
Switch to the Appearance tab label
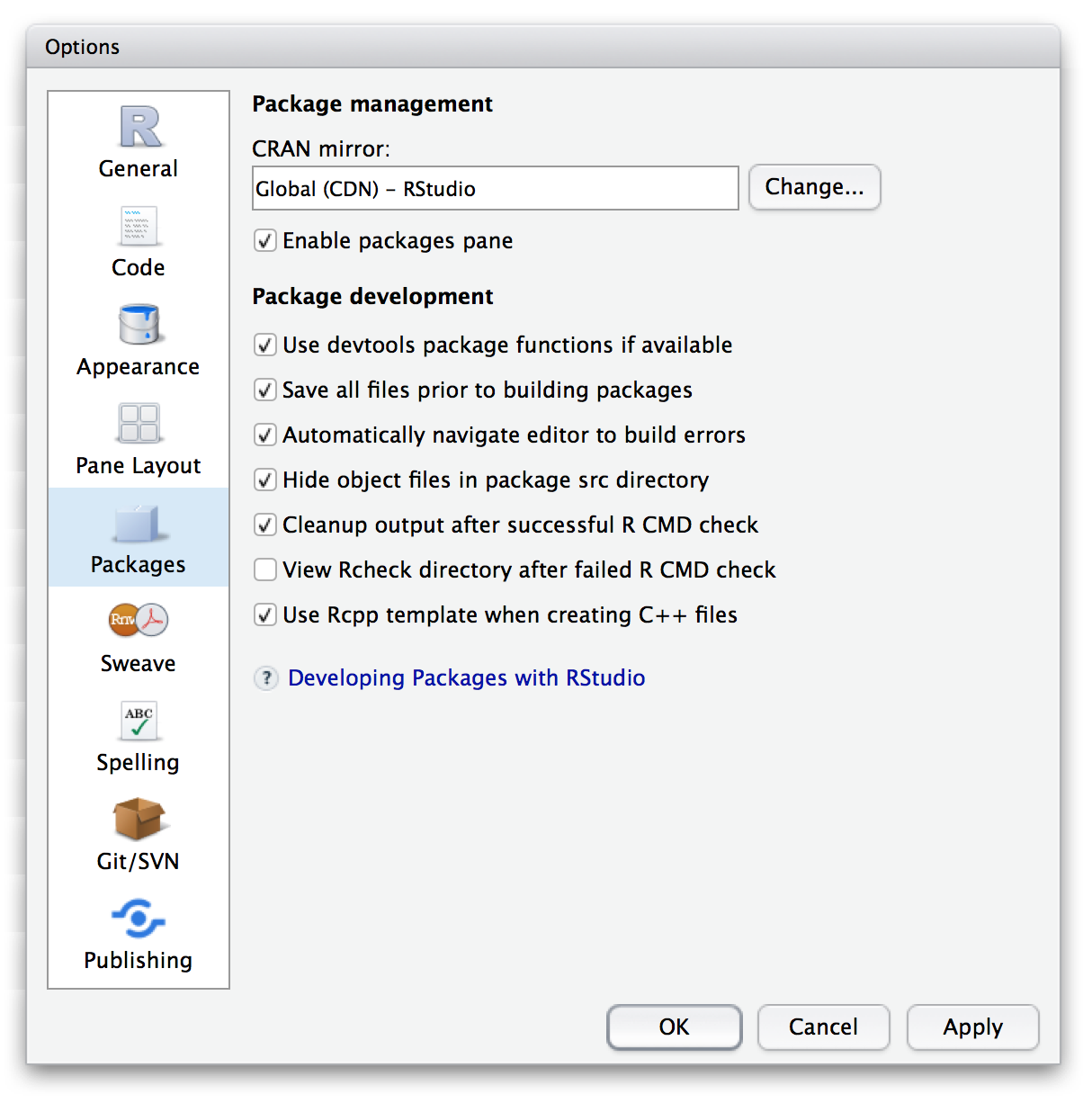coord(139,367)
